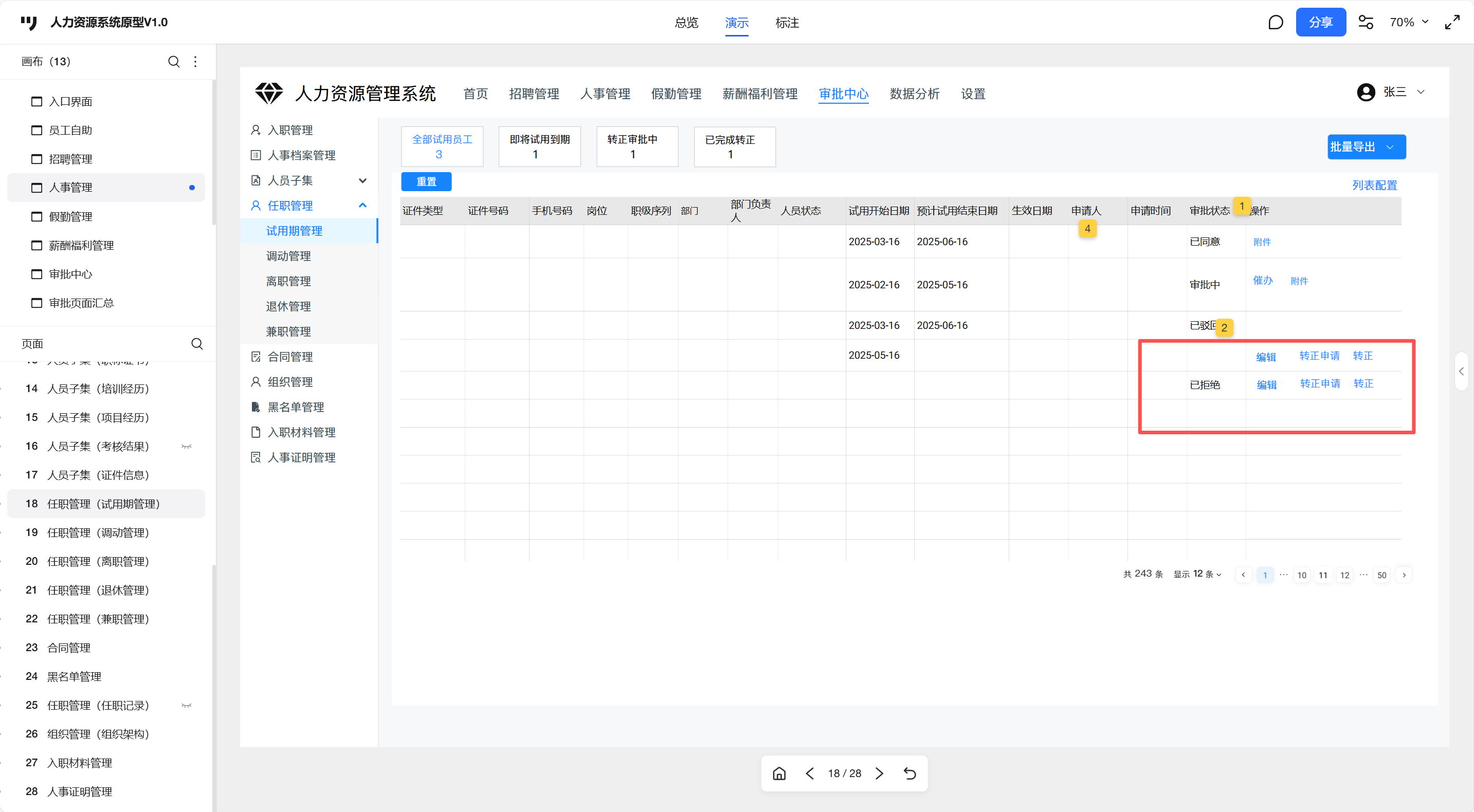Switch to the 标注 tab

[x=787, y=22]
